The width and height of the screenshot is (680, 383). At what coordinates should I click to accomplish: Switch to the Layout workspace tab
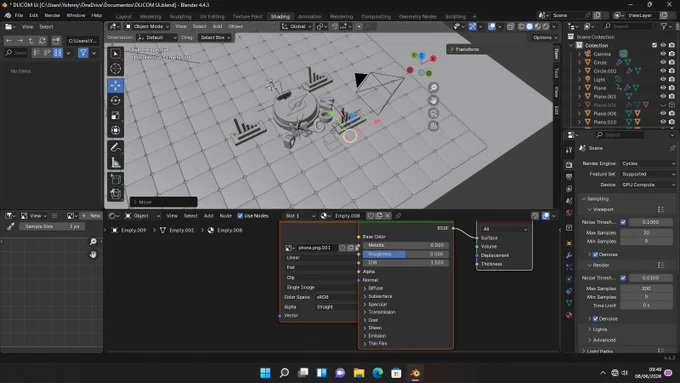[x=124, y=16]
